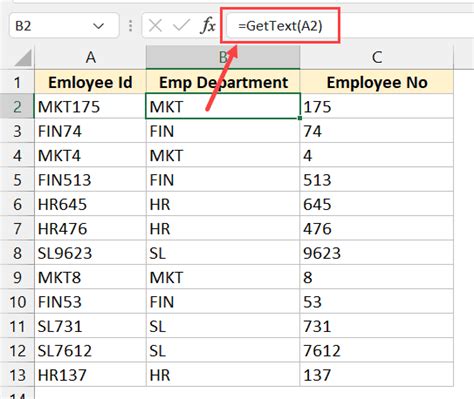Select row 1 header
This screenshot has width=474, height=399.
point(17,82)
